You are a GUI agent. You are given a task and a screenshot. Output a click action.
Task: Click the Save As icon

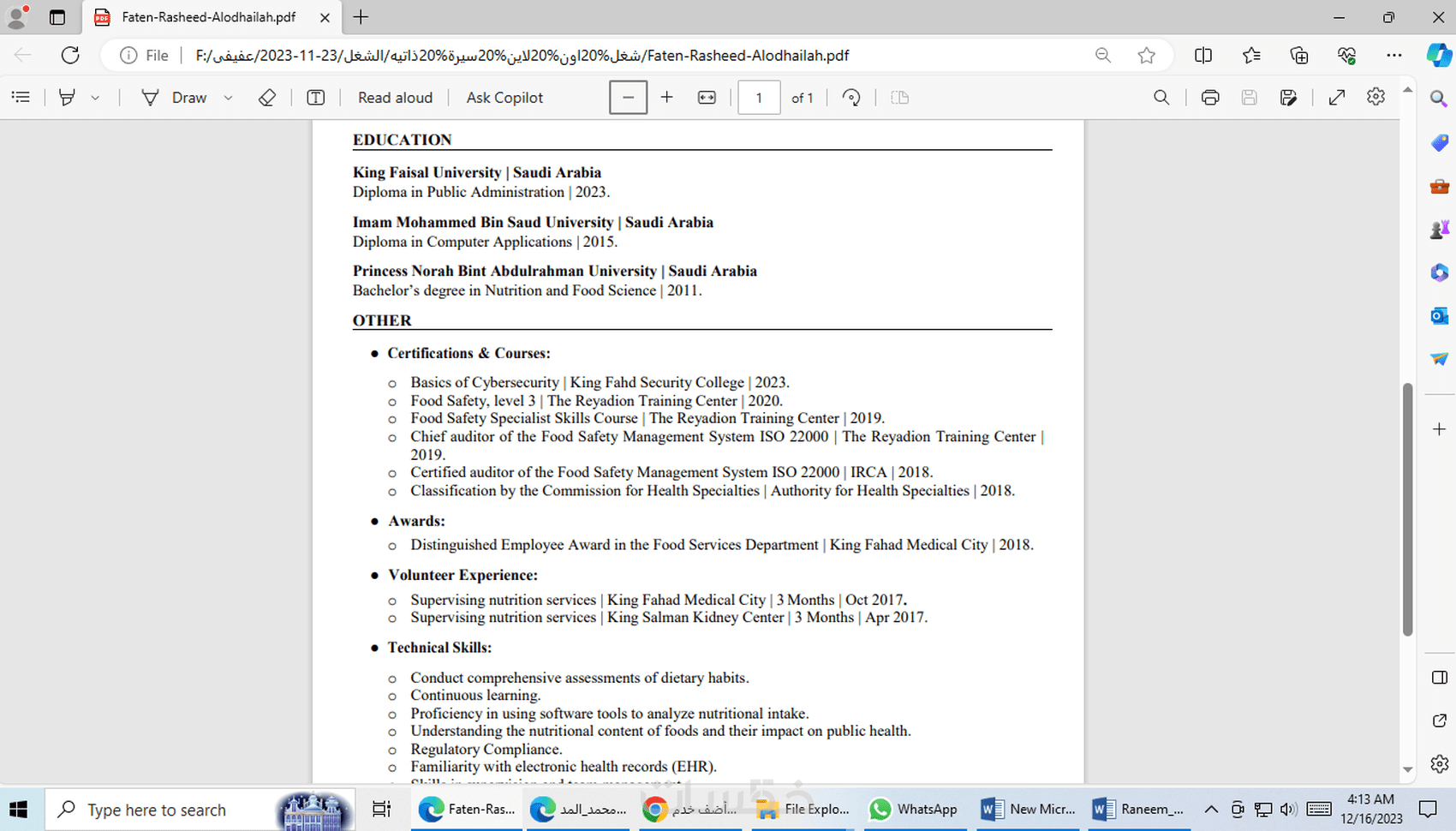1289,98
